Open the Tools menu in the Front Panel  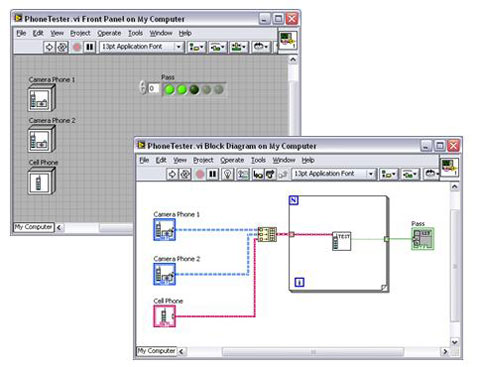point(135,33)
